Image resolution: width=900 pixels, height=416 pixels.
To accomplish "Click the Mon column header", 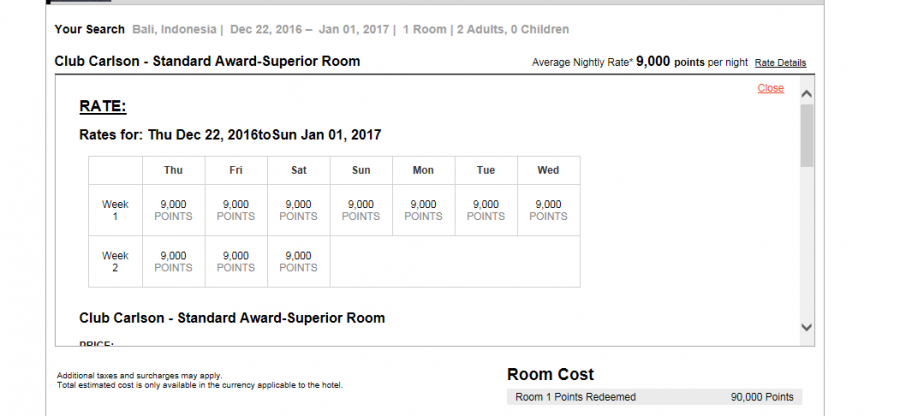I will pyautogui.click(x=423, y=170).
